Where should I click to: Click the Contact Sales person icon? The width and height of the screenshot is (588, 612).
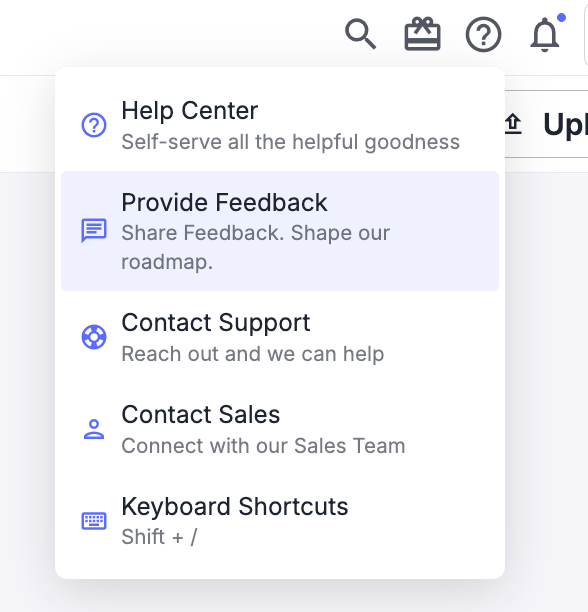pos(94,429)
